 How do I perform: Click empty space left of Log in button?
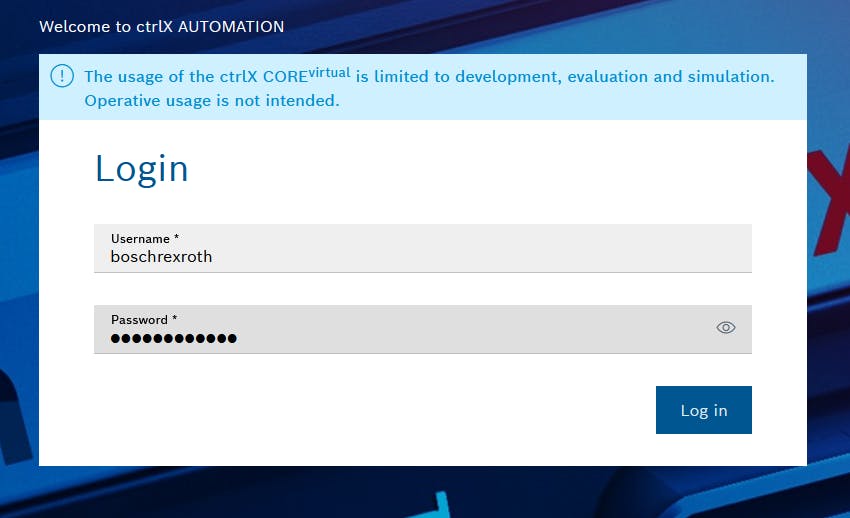[x=400, y=410]
